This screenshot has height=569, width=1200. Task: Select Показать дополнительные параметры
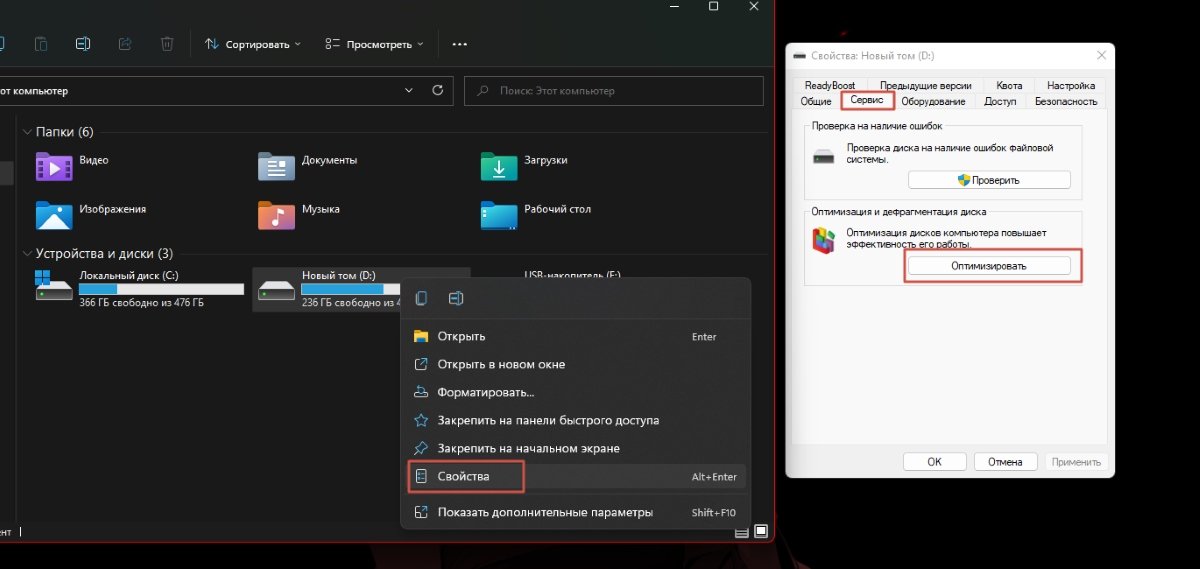576,512
